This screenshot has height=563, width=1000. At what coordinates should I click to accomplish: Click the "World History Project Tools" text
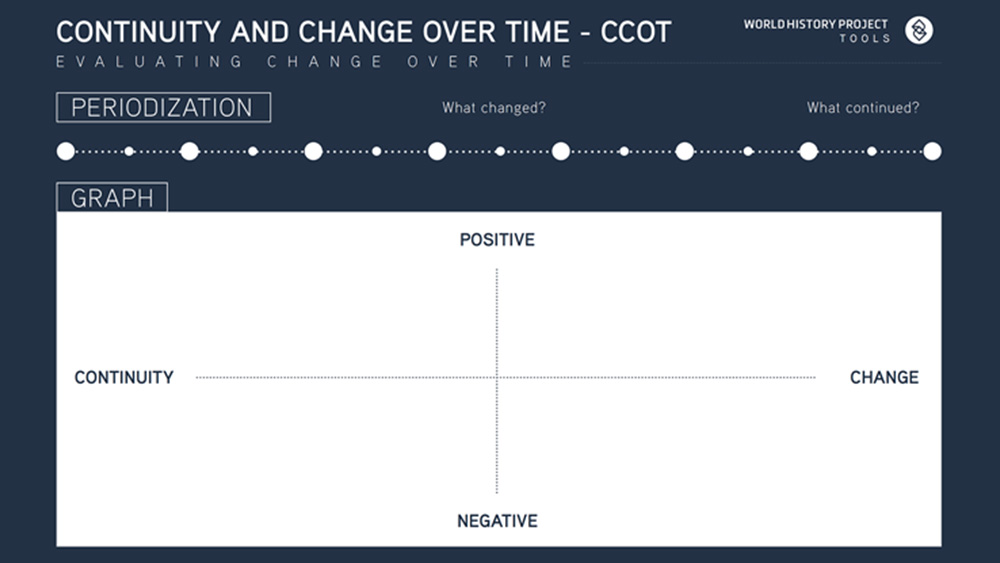(815, 31)
